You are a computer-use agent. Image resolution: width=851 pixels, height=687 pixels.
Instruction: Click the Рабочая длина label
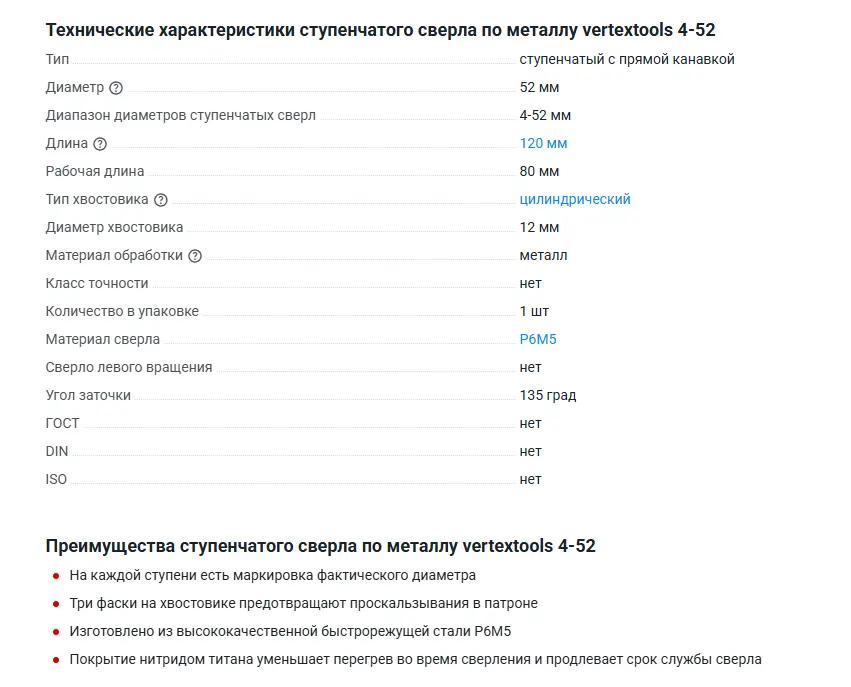coord(95,171)
